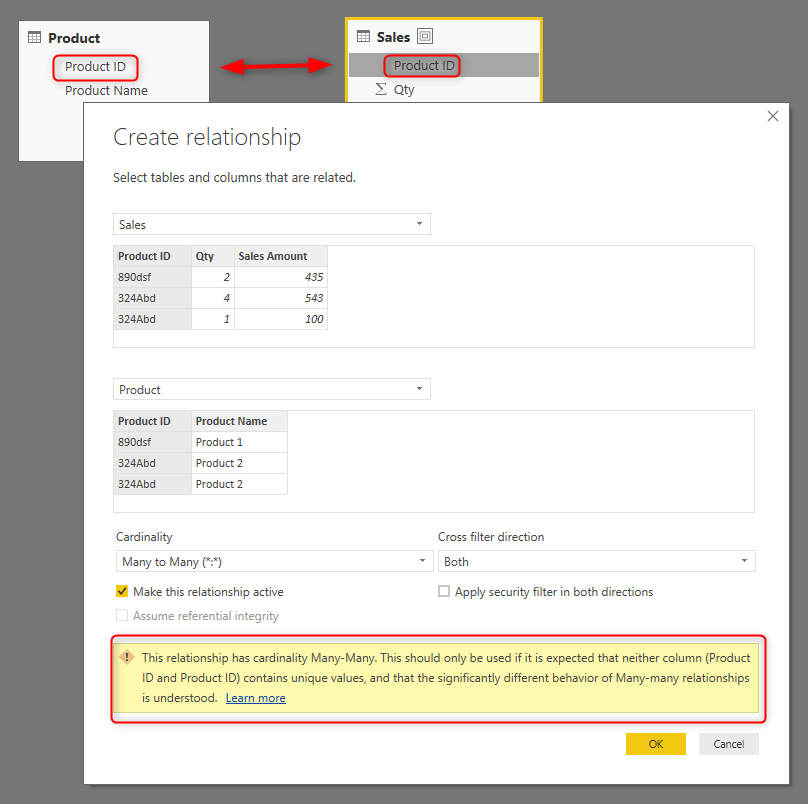
Task: Cancel the relationship creation
Action: 728,744
